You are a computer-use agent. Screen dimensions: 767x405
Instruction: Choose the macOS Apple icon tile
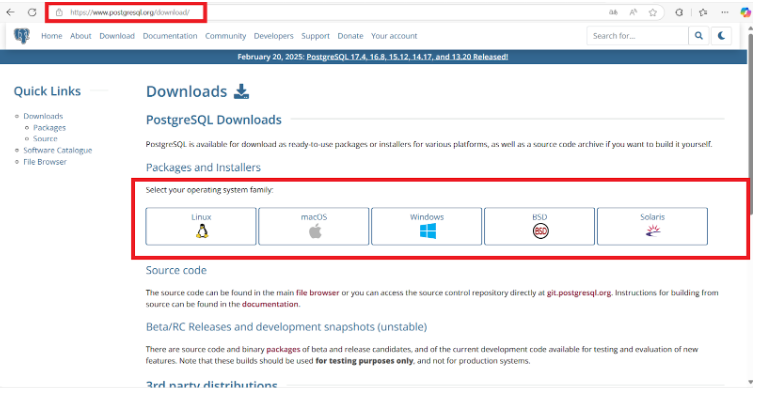click(x=314, y=226)
